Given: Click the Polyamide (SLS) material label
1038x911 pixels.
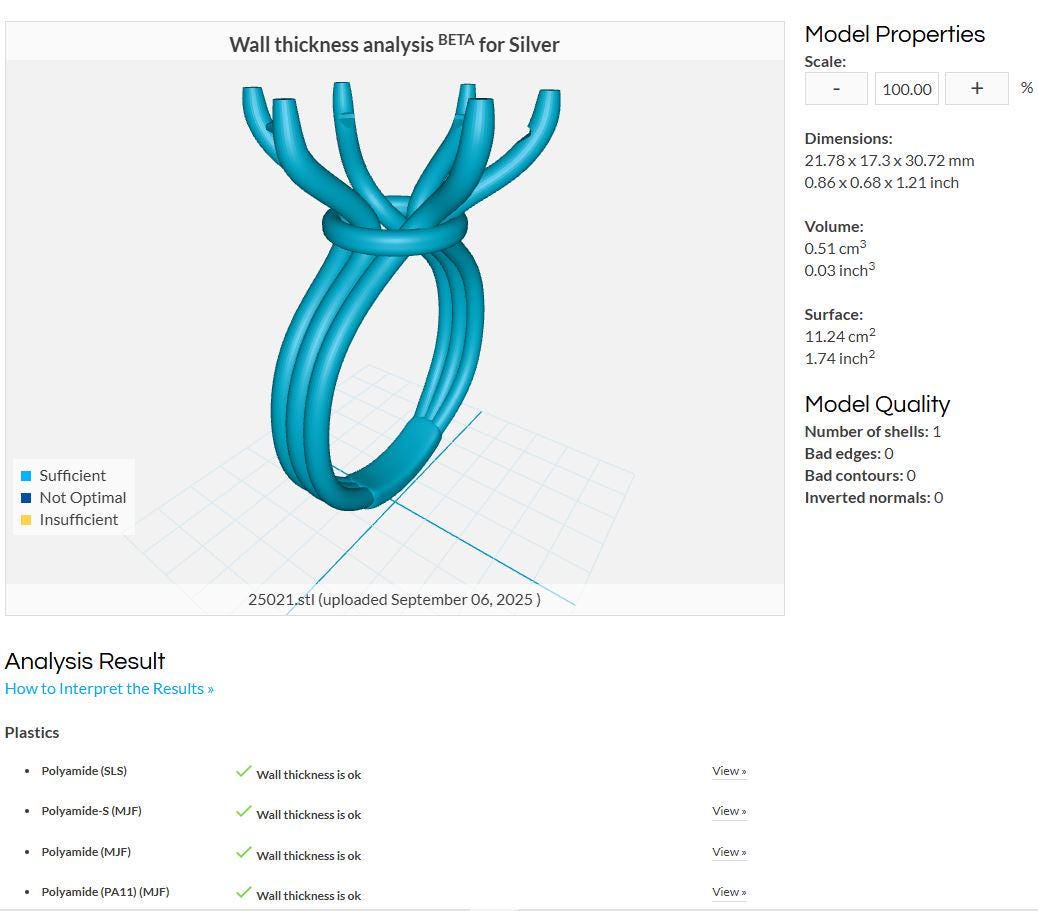Looking at the screenshot, I should tap(84, 771).
